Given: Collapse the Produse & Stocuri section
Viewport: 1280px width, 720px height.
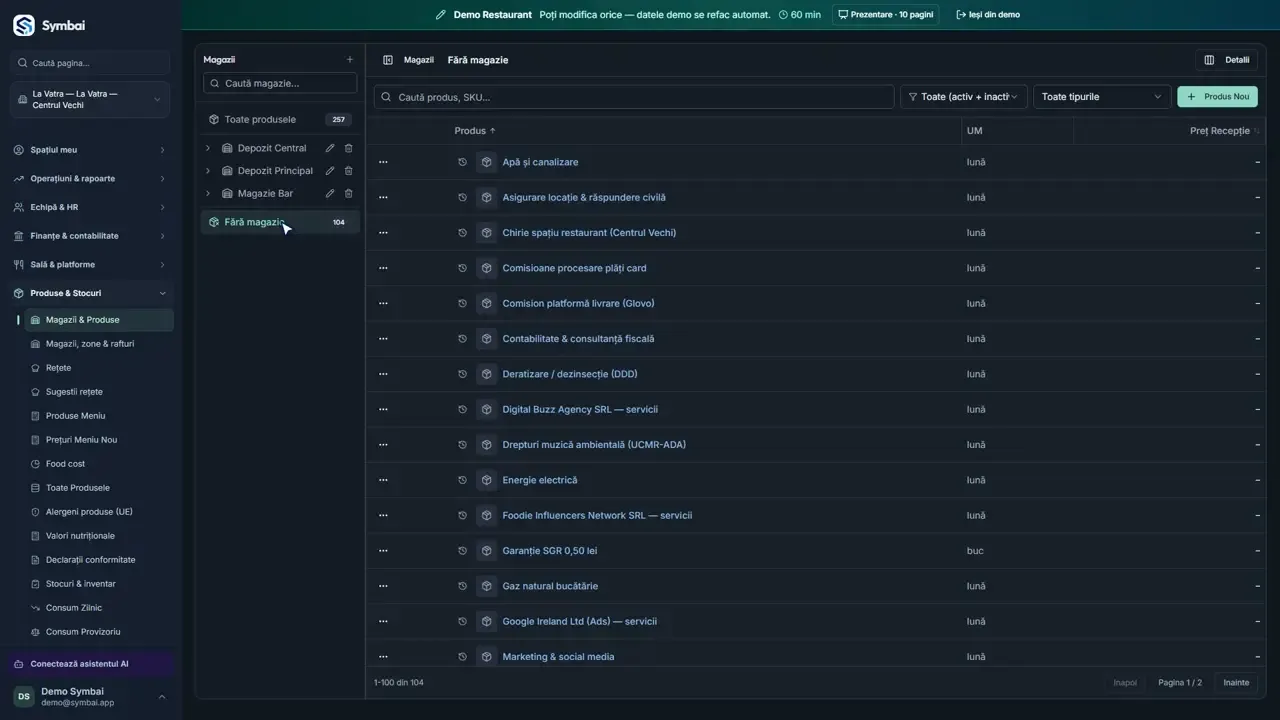Looking at the screenshot, I should tap(90, 293).
